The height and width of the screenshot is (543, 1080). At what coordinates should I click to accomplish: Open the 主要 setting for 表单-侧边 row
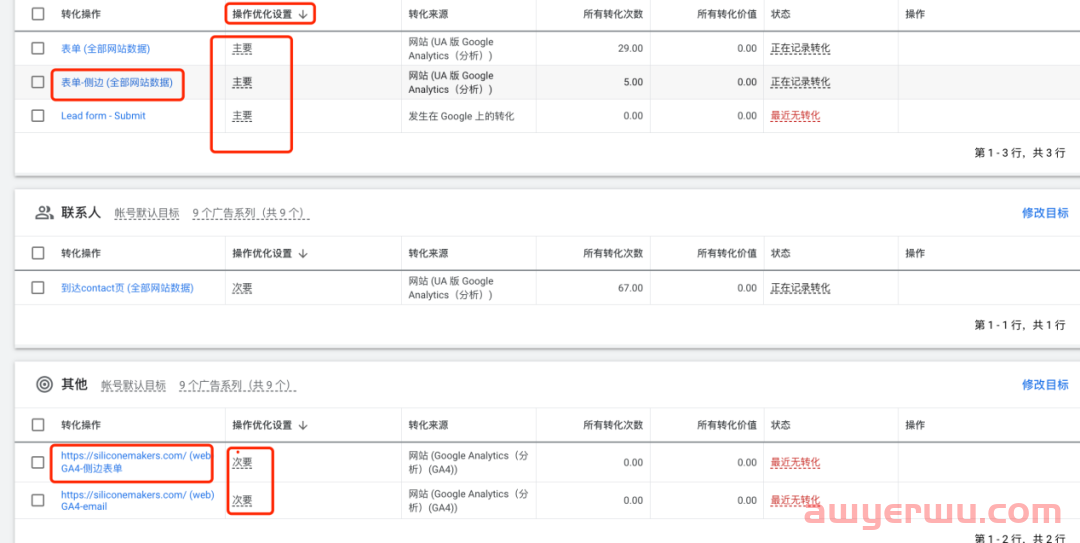pos(242,82)
